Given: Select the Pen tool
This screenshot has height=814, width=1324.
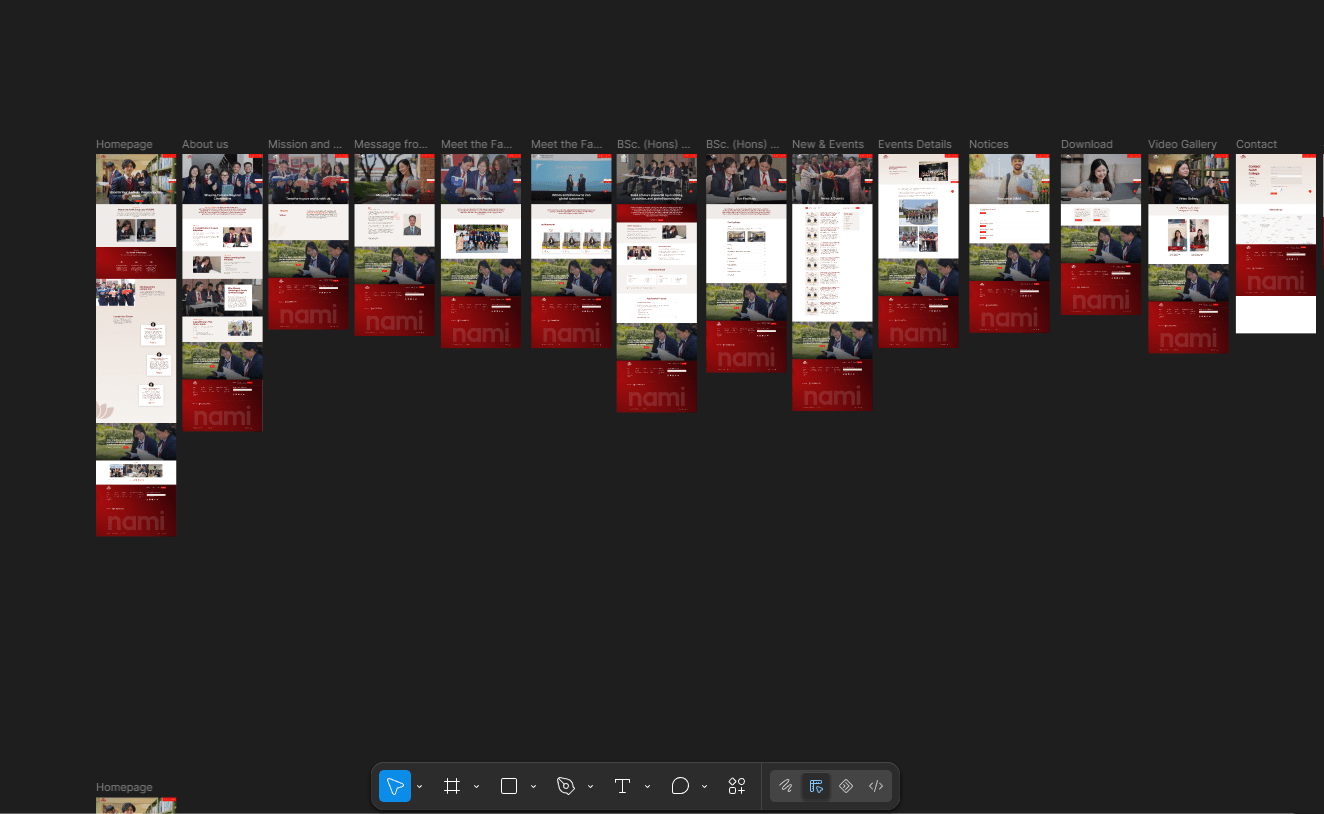Looking at the screenshot, I should 566,786.
